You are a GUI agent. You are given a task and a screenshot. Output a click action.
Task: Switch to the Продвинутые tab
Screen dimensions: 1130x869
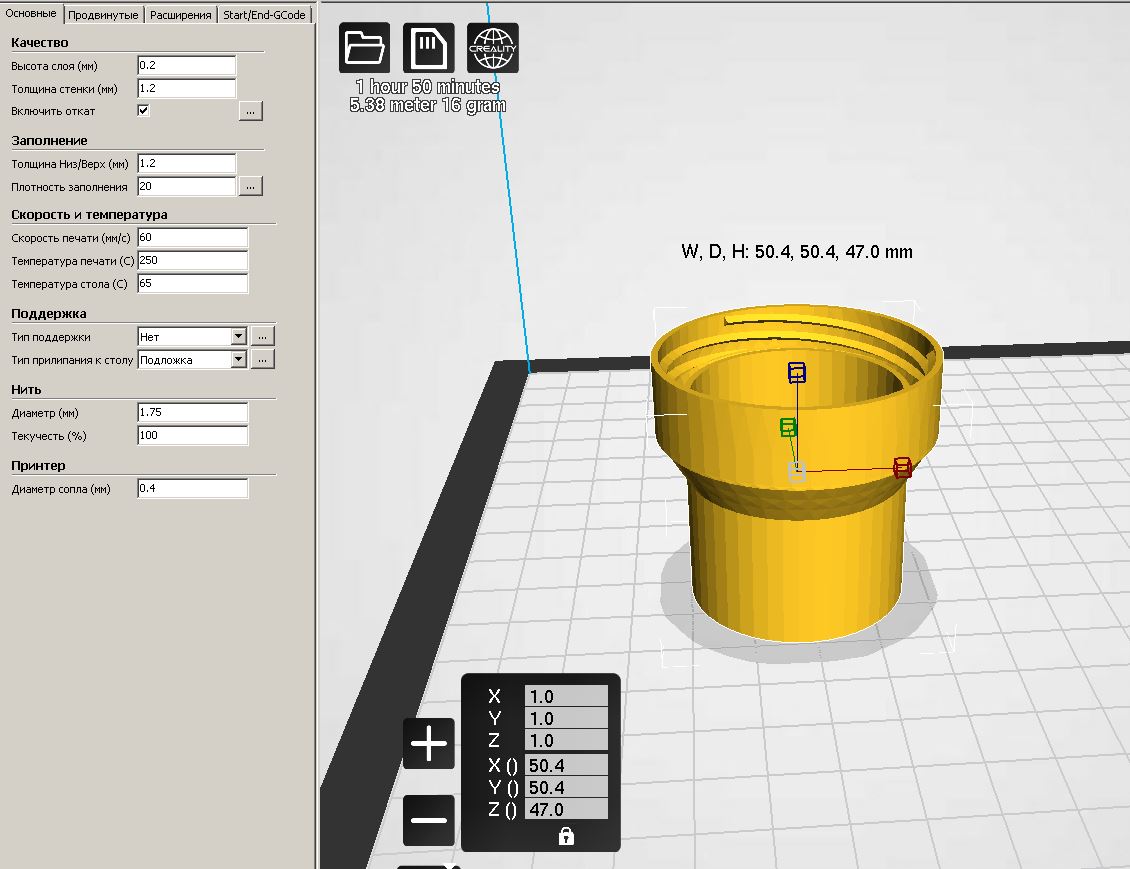(x=103, y=15)
